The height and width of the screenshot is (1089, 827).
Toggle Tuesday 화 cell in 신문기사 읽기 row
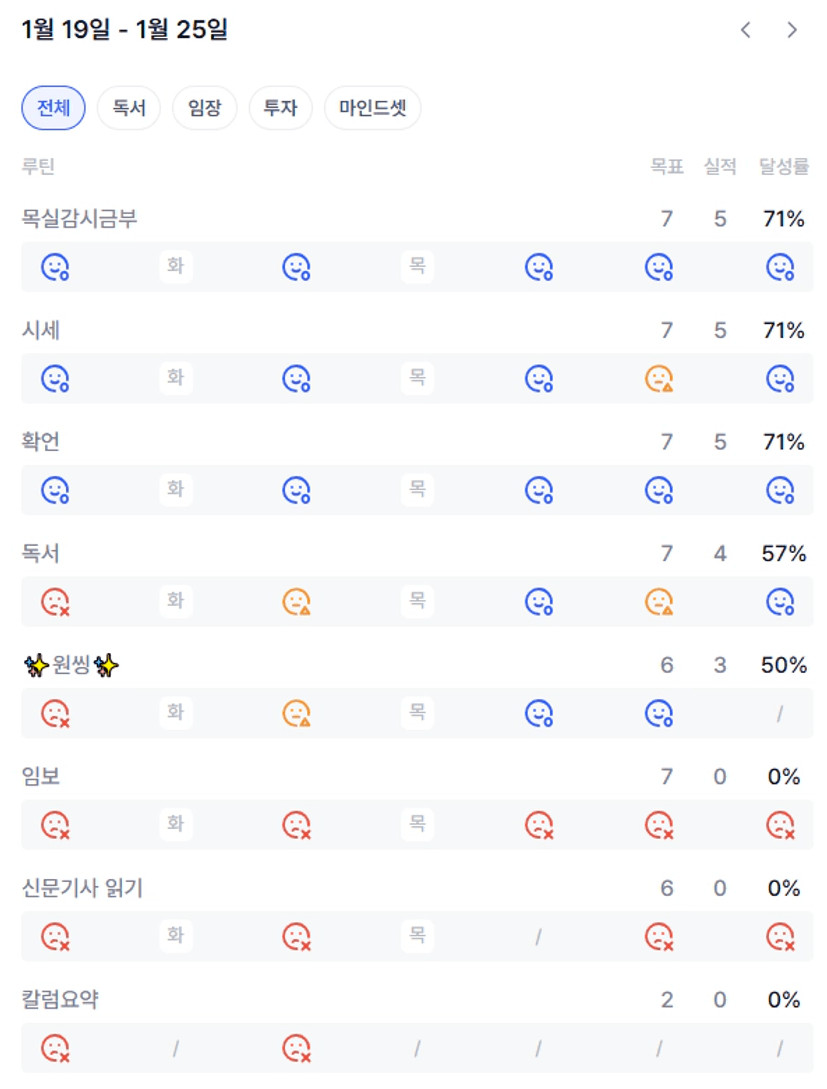click(176, 937)
